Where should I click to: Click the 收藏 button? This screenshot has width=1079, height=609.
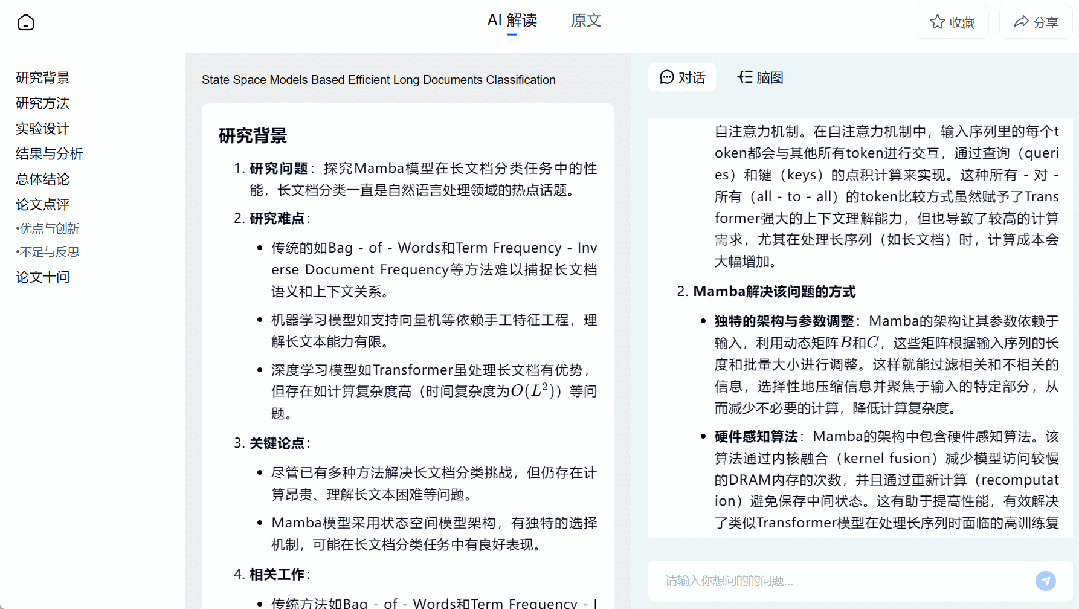coord(951,20)
